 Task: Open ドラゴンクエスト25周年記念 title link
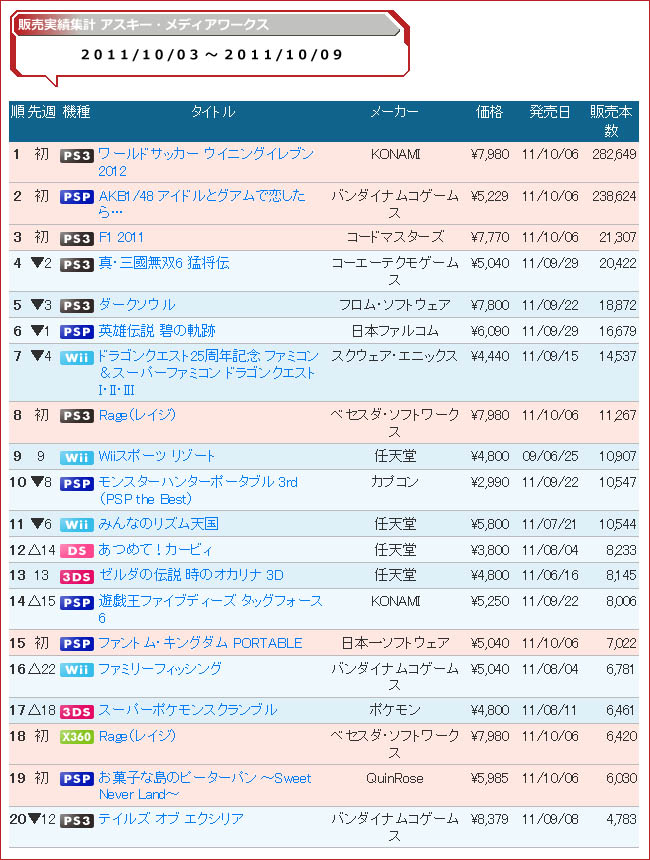(x=208, y=372)
